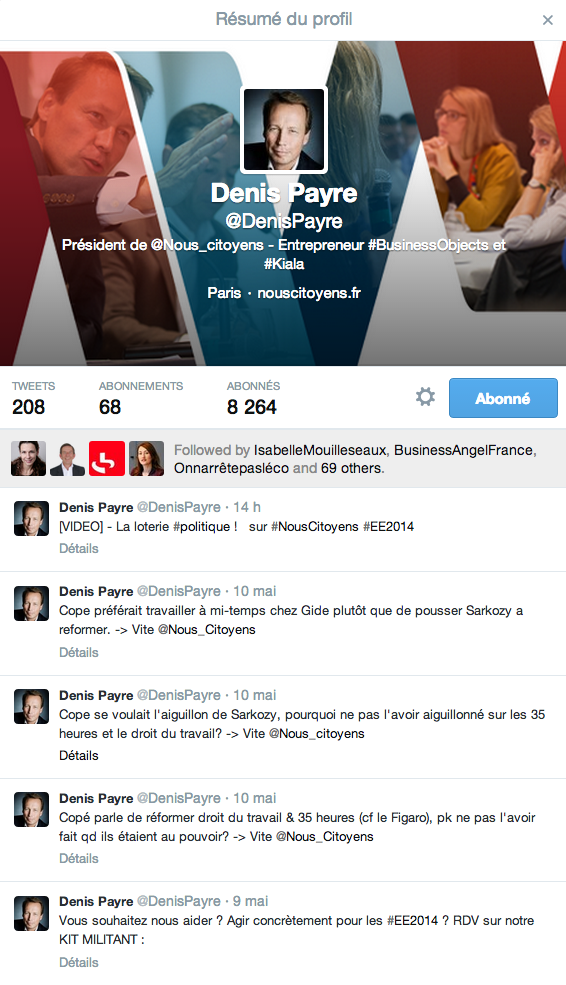Click the #BusinessObjects hashtag in bio
Image resolution: width=566 pixels, height=985 pixels.
coord(428,245)
